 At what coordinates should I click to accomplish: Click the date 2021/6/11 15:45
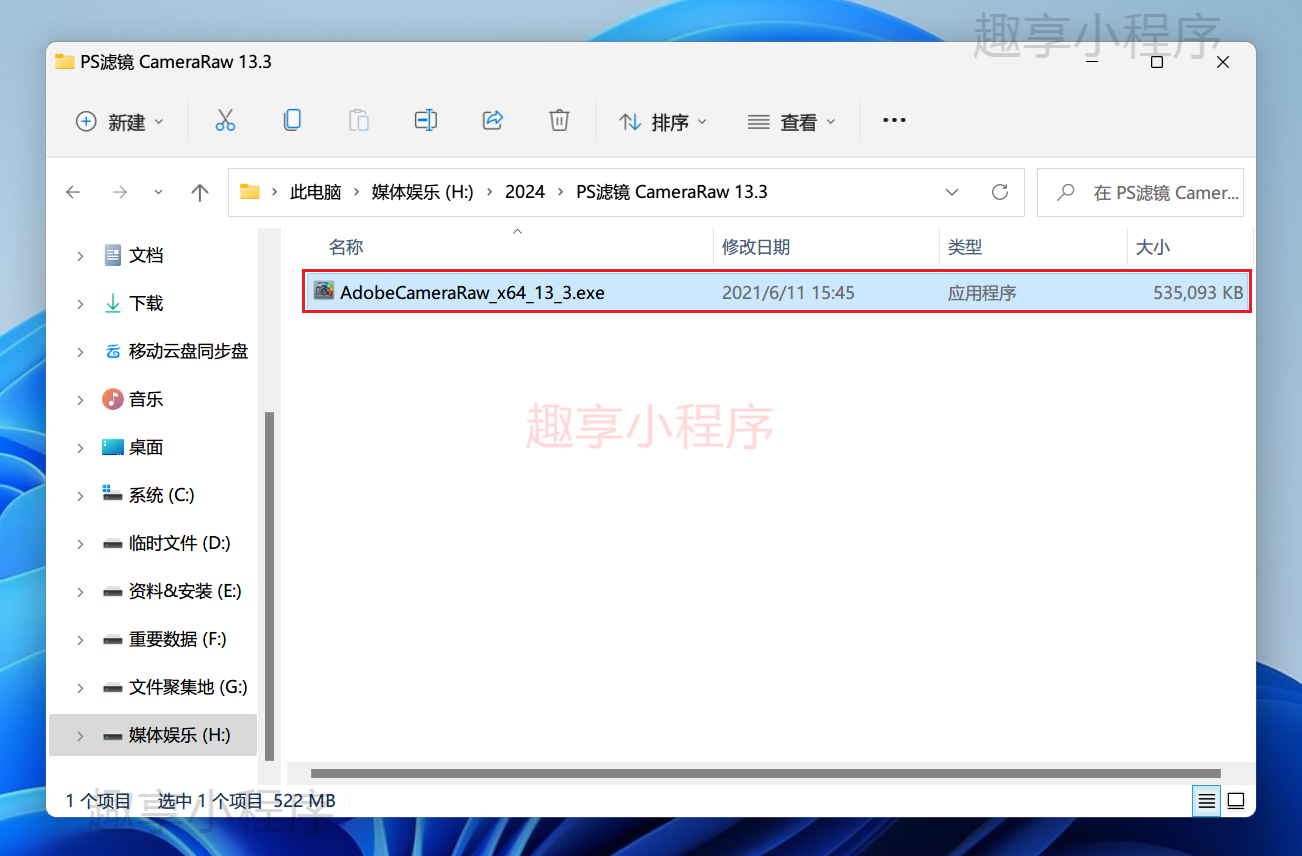(x=788, y=293)
